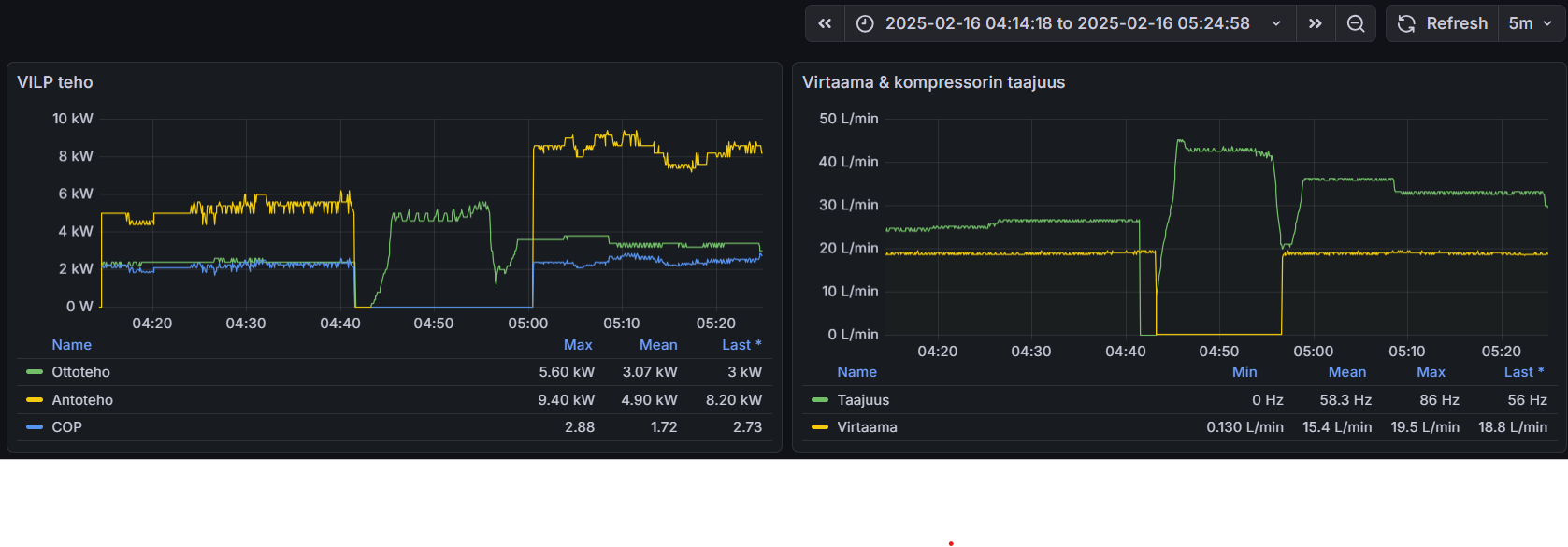Click the refresh circular arrows icon
The image size is (1568, 547).
[x=1406, y=24]
